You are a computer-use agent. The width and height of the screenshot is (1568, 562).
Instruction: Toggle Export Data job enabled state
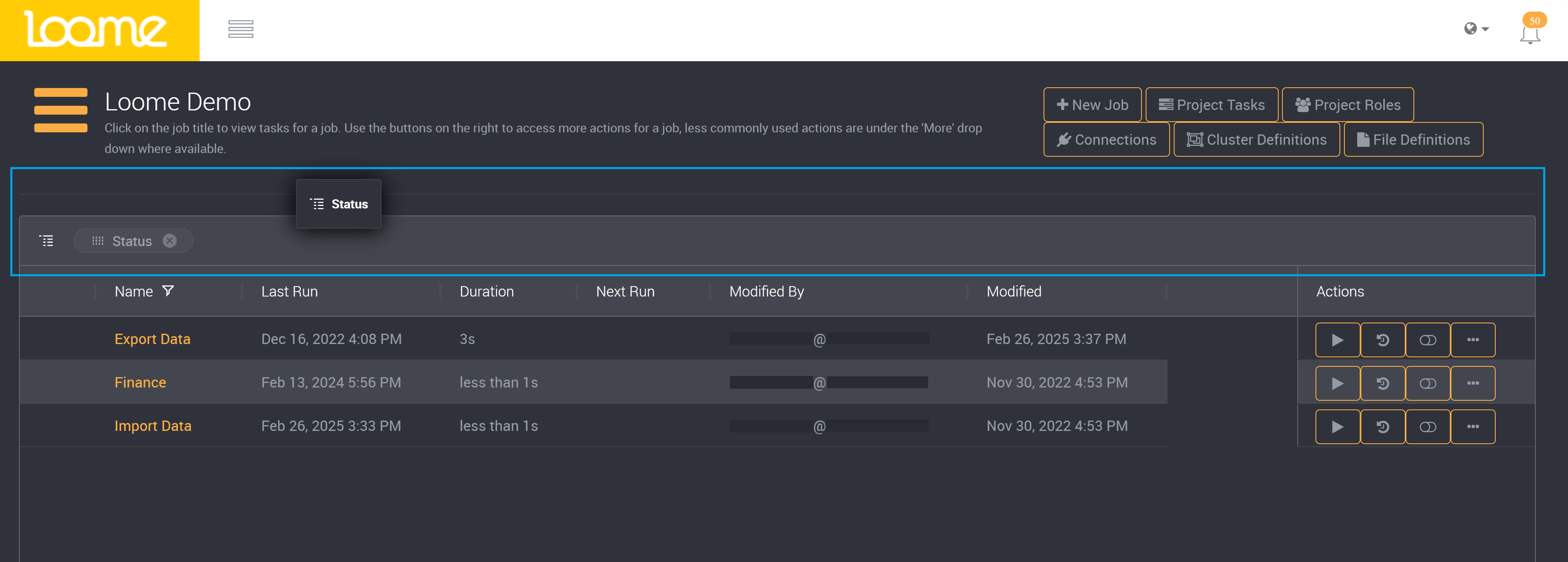[x=1427, y=340]
